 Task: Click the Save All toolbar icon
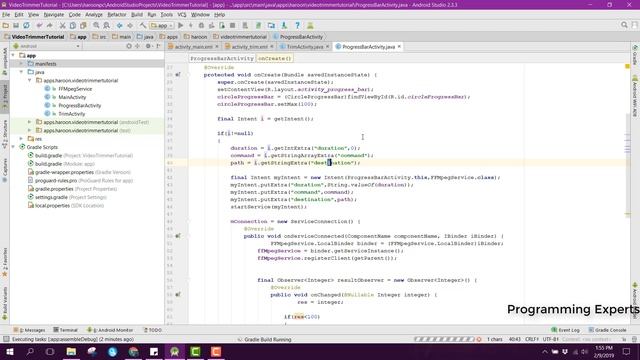click(16, 25)
